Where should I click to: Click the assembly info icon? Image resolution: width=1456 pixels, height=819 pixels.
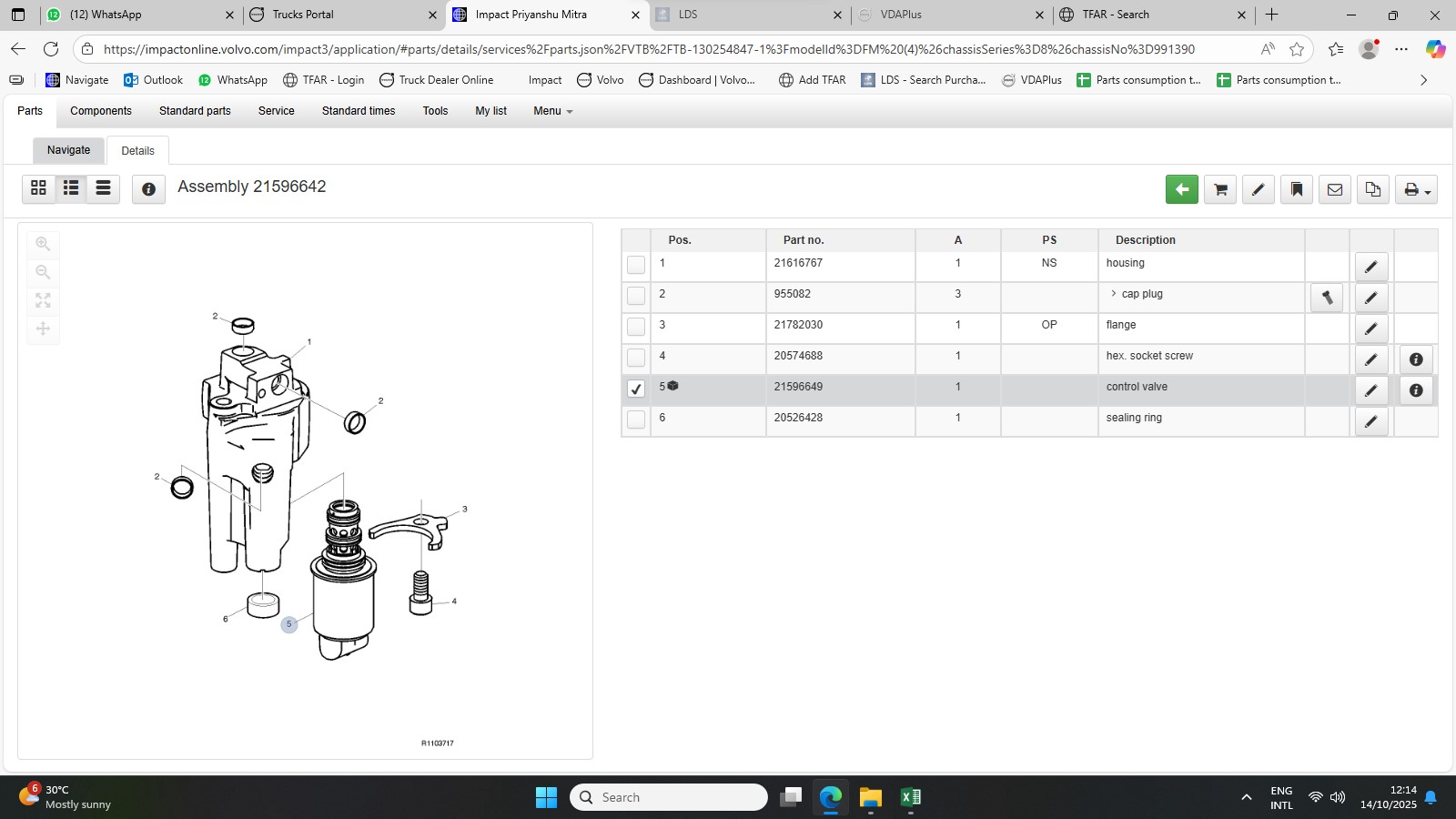tap(148, 189)
